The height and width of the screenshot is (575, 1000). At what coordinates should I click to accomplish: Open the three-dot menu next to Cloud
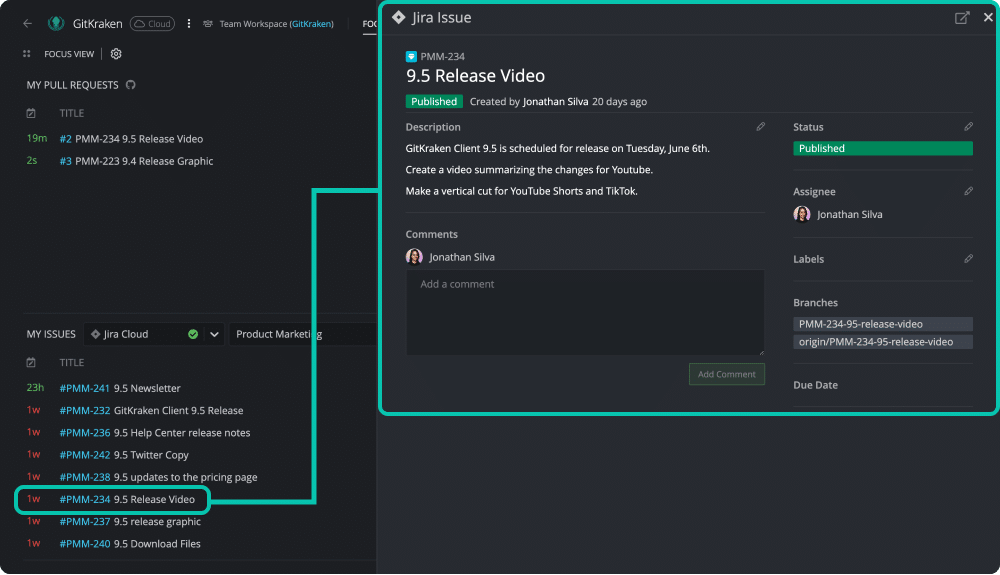tap(189, 24)
